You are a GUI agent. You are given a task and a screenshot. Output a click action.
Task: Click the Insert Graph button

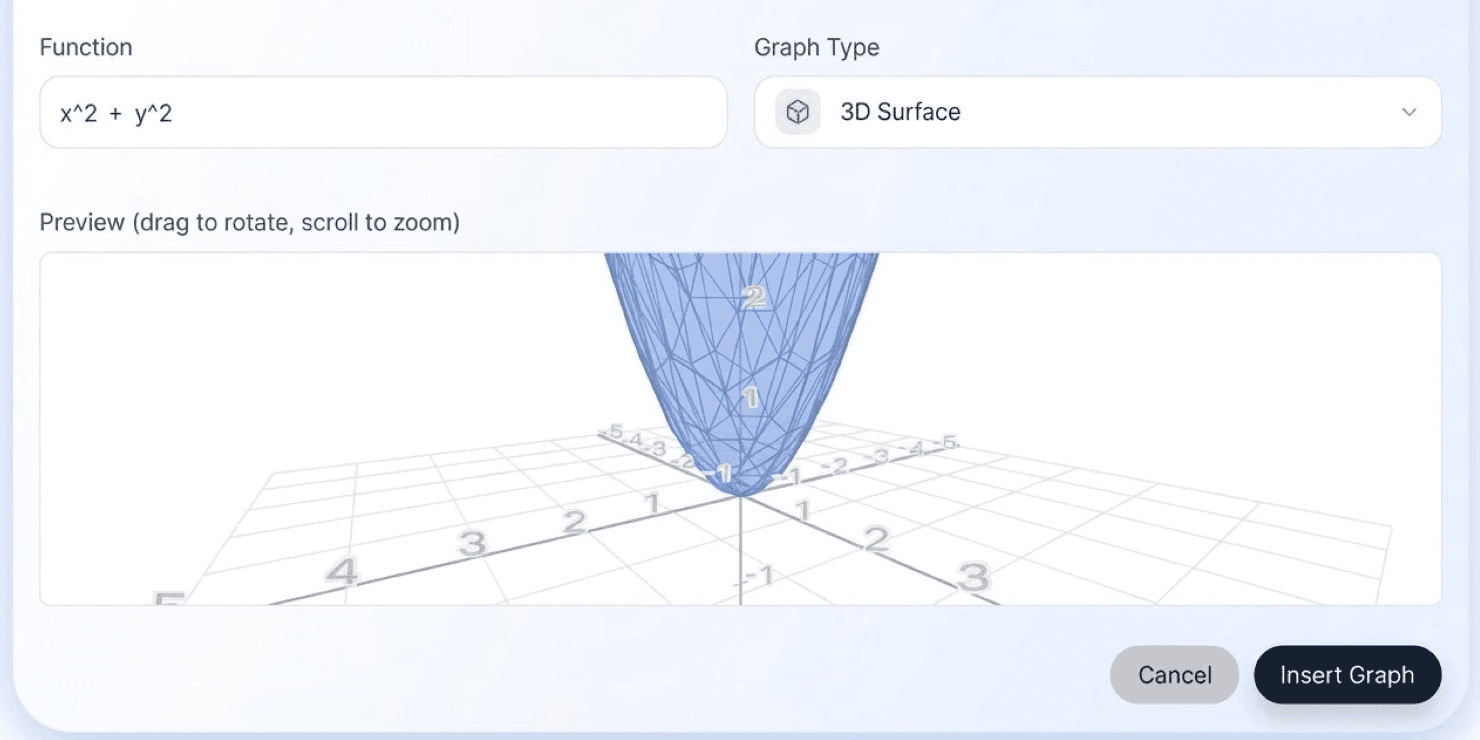tap(1347, 675)
